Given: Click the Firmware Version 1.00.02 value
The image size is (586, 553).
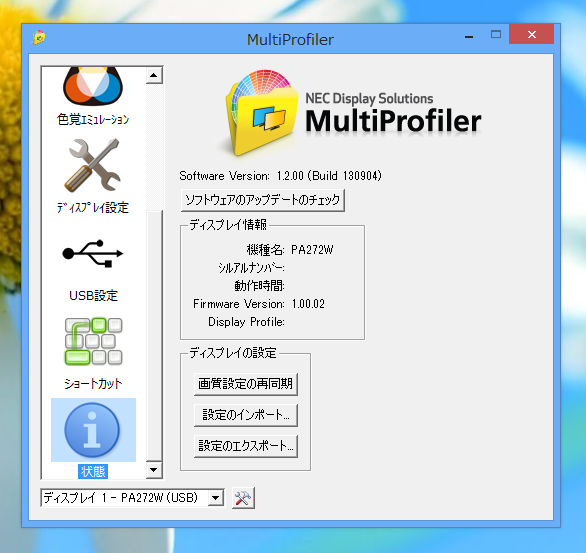Looking at the screenshot, I should (x=308, y=304).
